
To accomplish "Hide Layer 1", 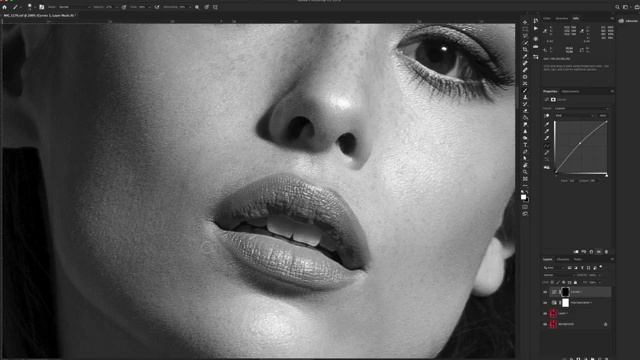I will click(x=545, y=313).
